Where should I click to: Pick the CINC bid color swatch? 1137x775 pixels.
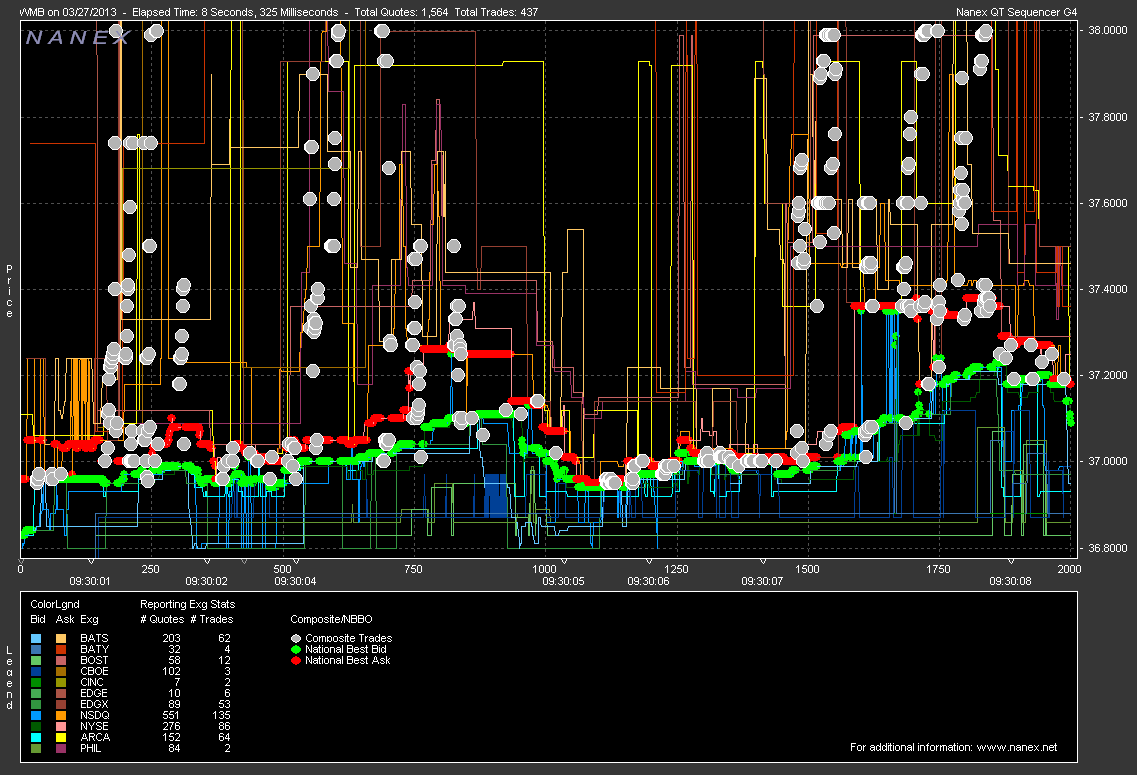[x=36, y=682]
